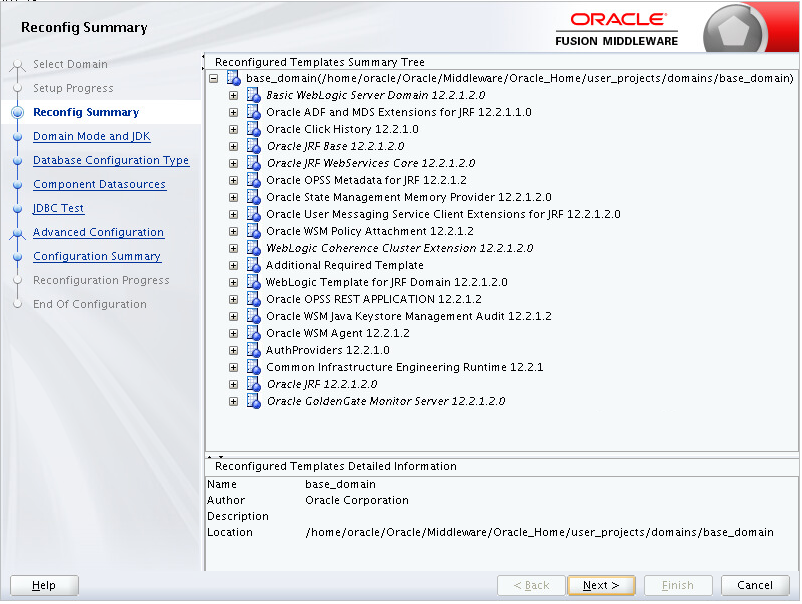Click the Oracle GoldenGate Monitor Server icon
This screenshot has width=802, height=604.
tap(254, 401)
